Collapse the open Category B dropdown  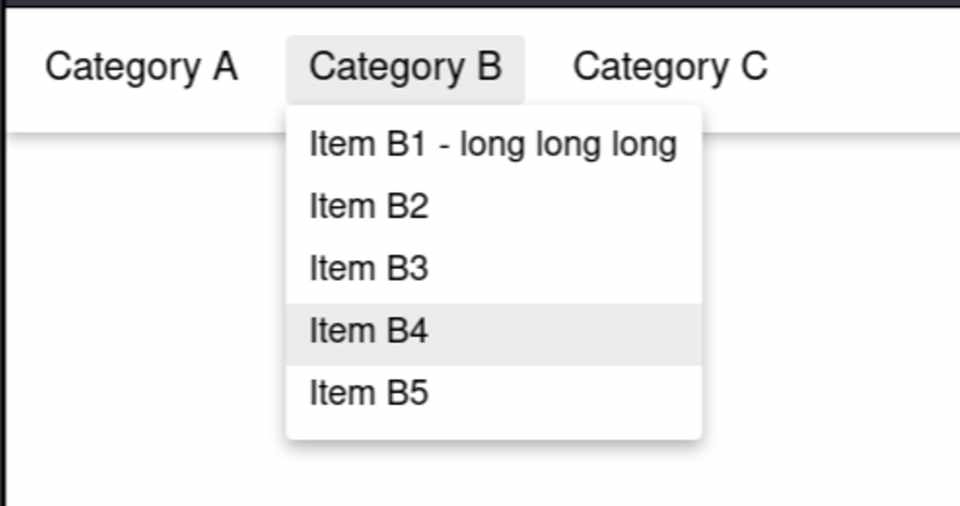click(x=405, y=68)
